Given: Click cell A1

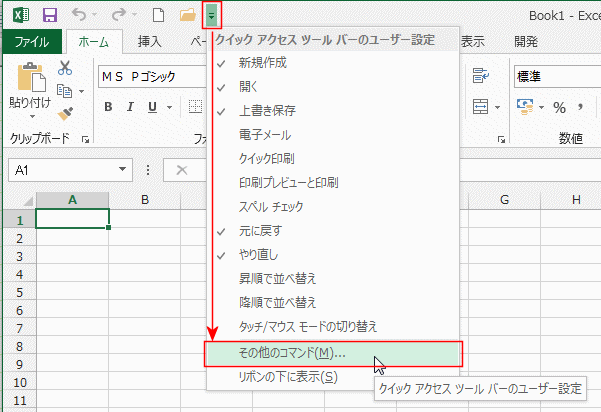Looking at the screenshot, I should pyautogui.click(x=72, y=219).
